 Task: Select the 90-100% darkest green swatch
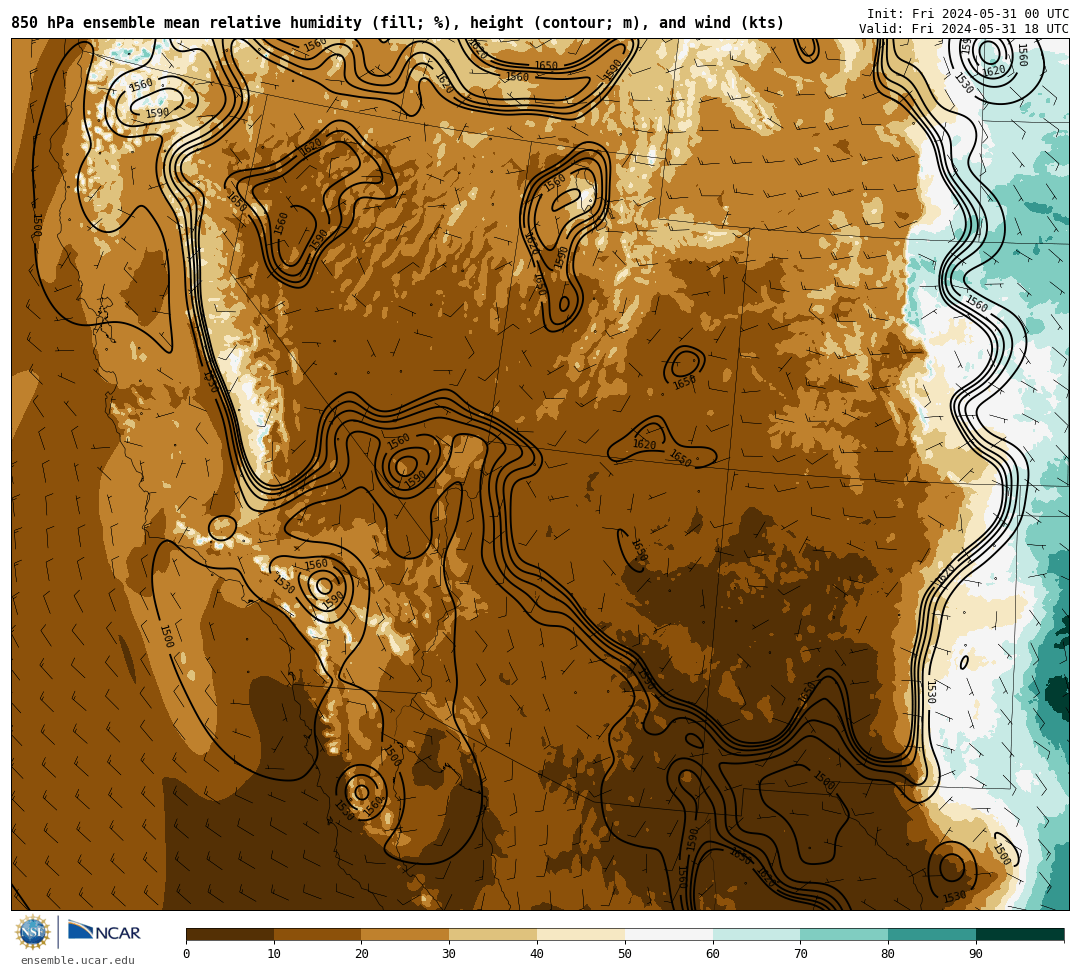[x=1020, y=934]
